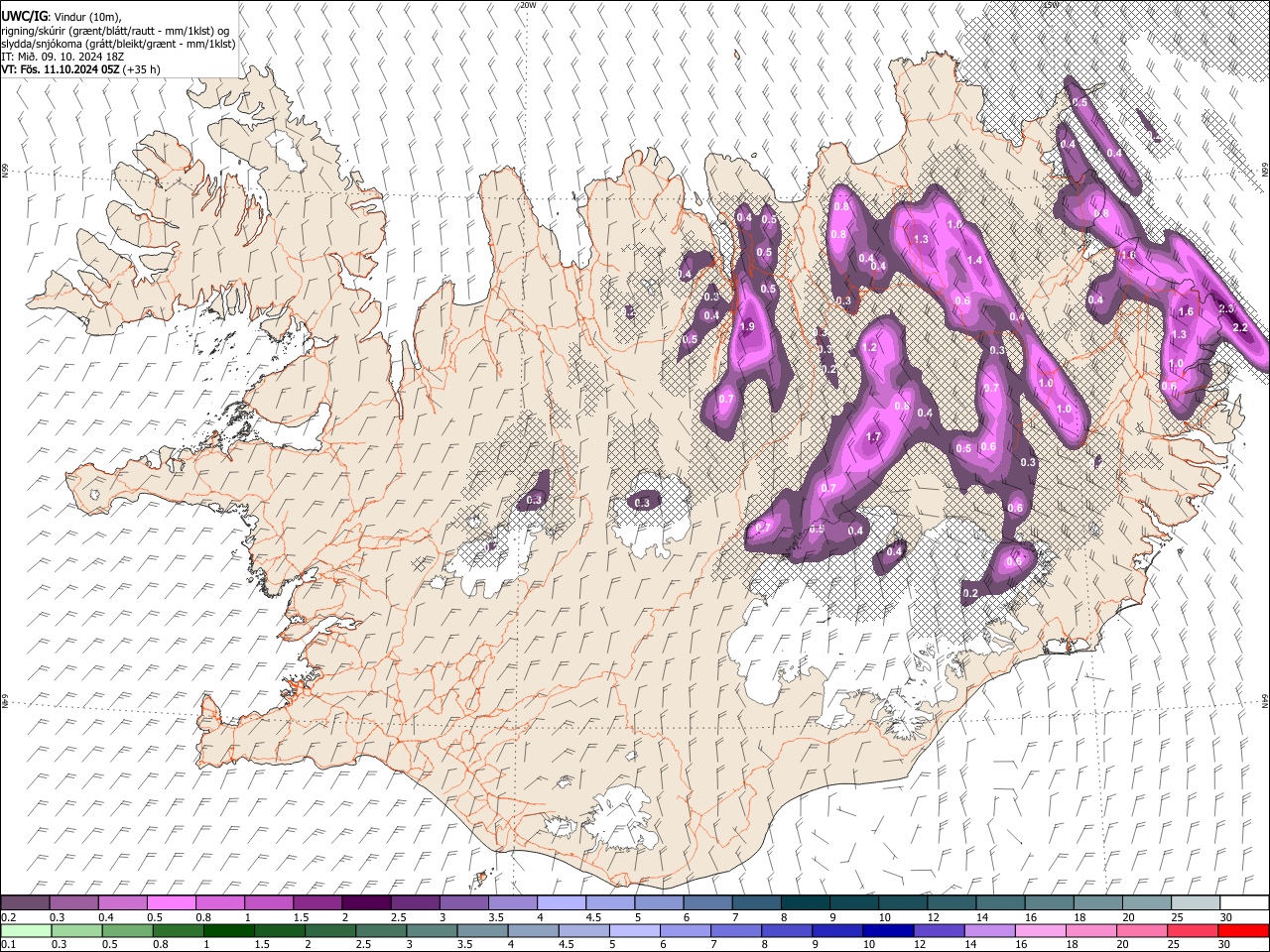Select violet 12 swatch in lower legend row
Screen dimensions: 1270x952
click(x=938, y=930)
